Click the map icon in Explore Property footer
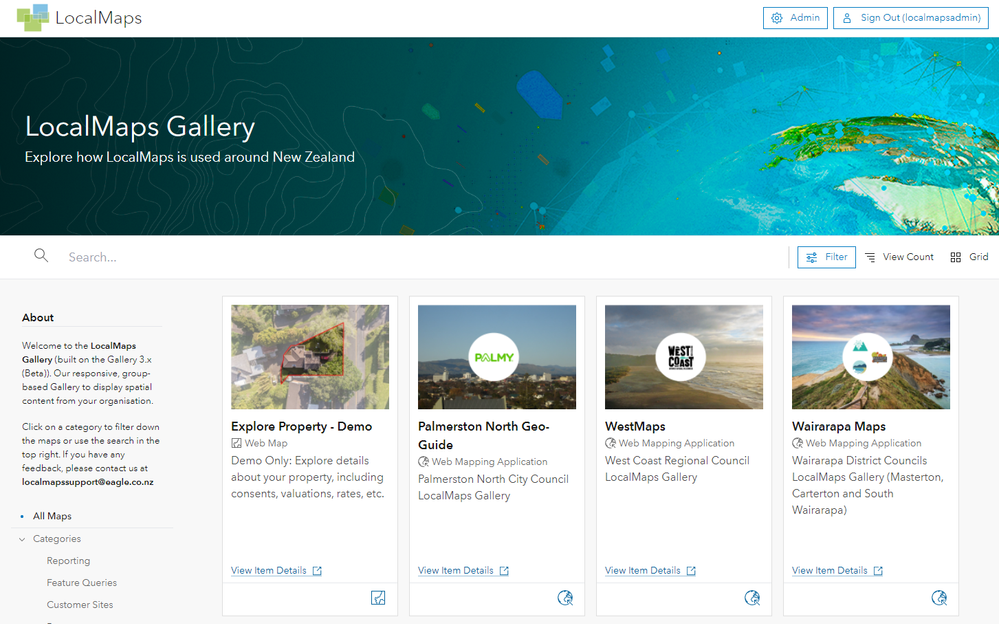The image size is (999, 624). (x=378, y=598)
